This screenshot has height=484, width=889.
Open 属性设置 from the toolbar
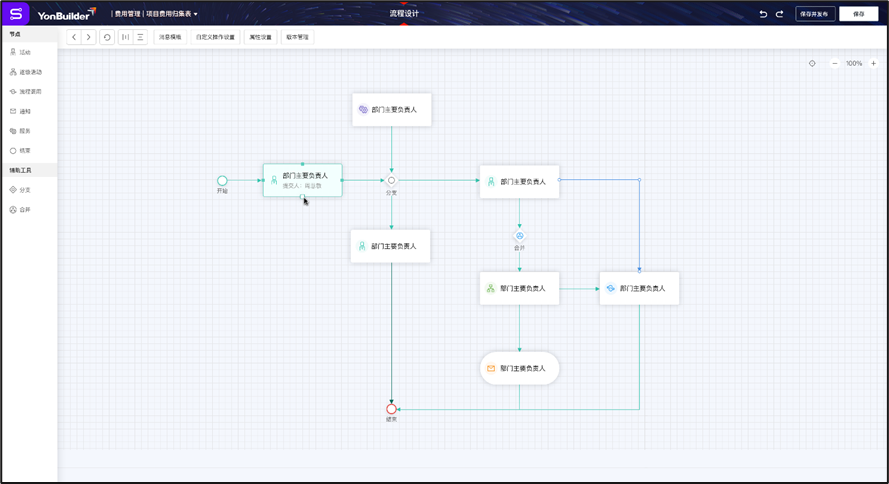point(260,37)
